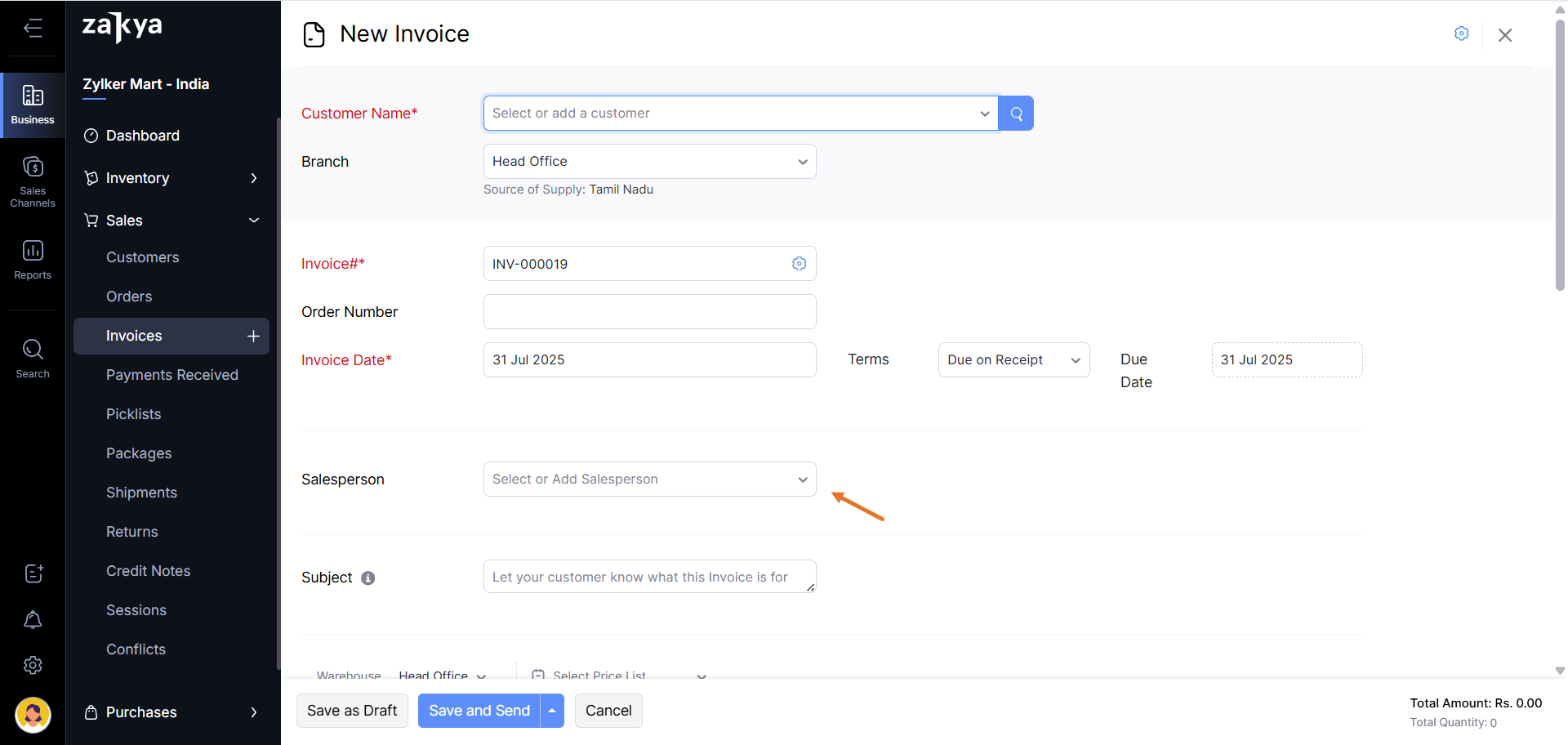Viewport: 1568px width, 745px height.
Task: Expand Save and Send options arrow
Action: [x=552, y=711]
